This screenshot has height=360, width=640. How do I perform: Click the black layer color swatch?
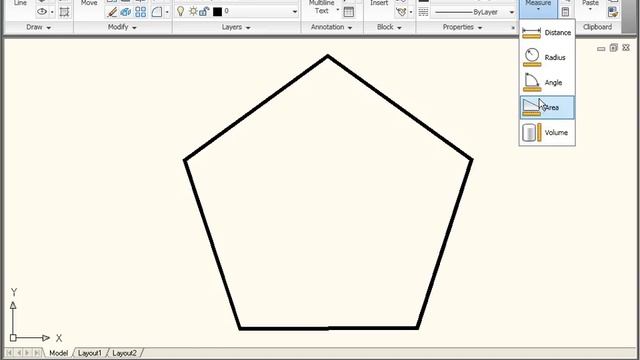[217, 11]
